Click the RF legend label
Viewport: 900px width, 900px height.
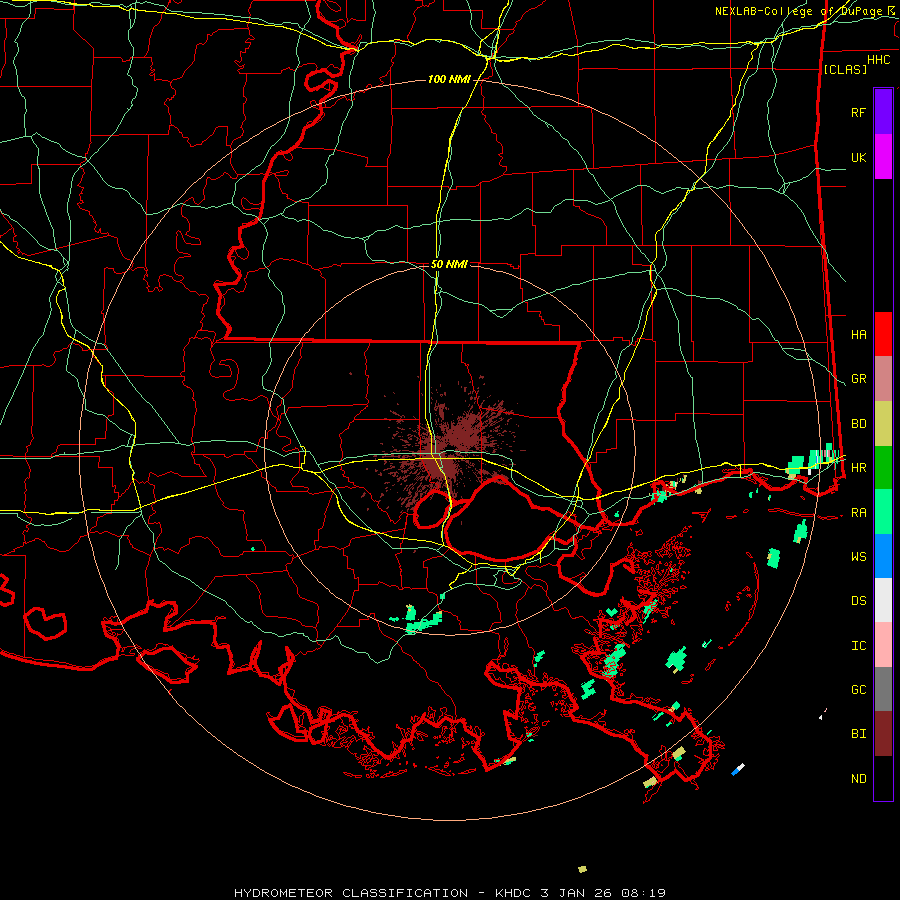[858, 112]
